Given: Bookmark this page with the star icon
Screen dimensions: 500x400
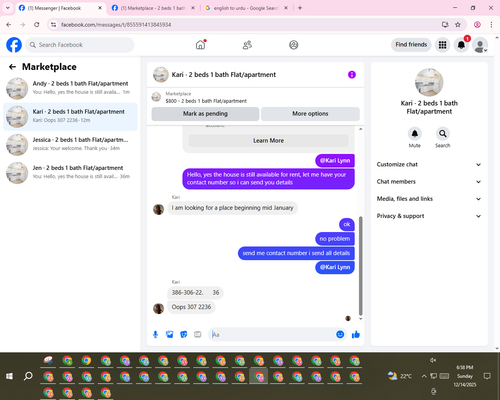Looking at the screenshot, I should click(x=458, y=25).
